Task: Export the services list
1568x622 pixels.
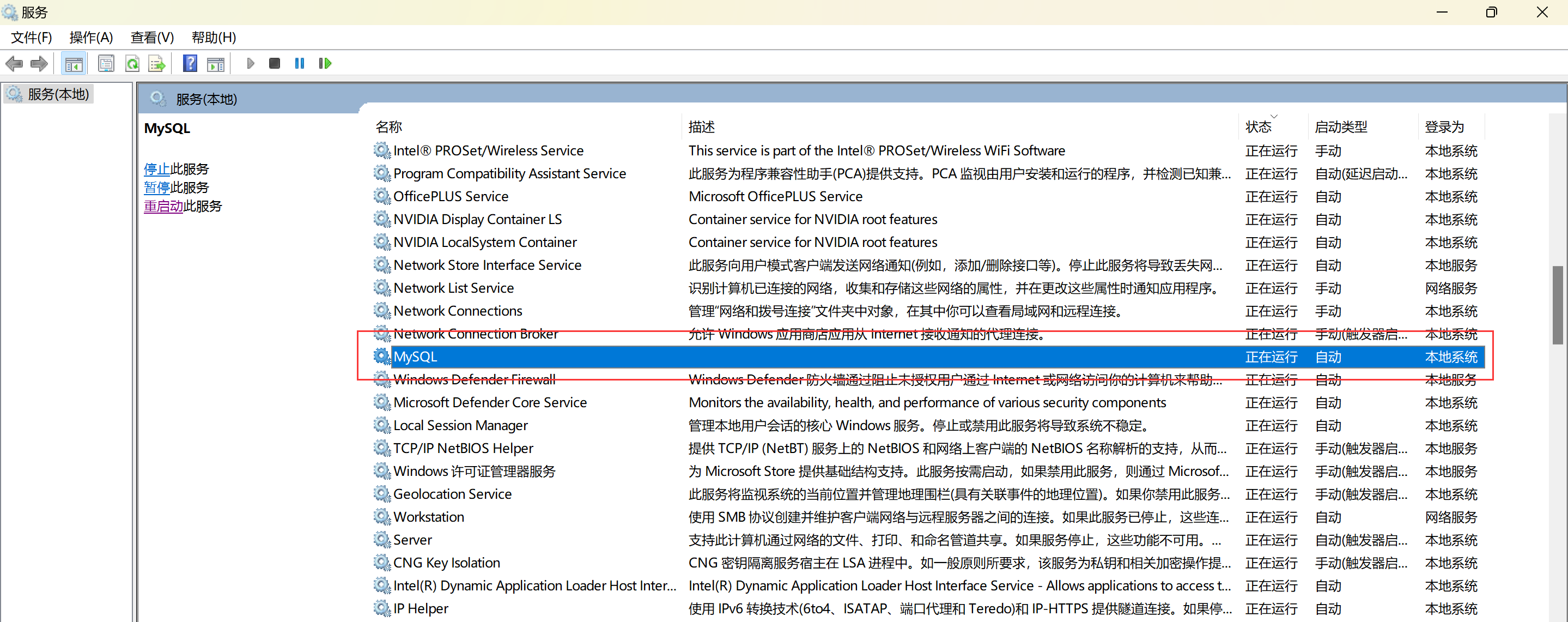Action: [x=156, y=63]
